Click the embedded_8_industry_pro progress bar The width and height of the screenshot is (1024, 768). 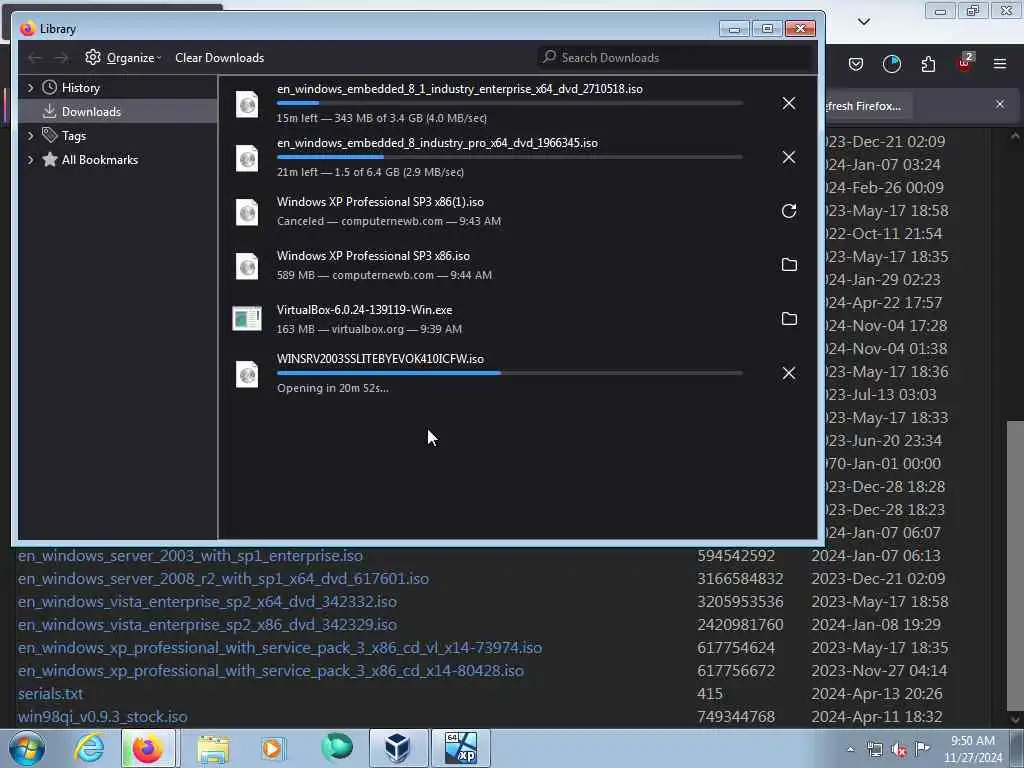(x=510, y=157)
